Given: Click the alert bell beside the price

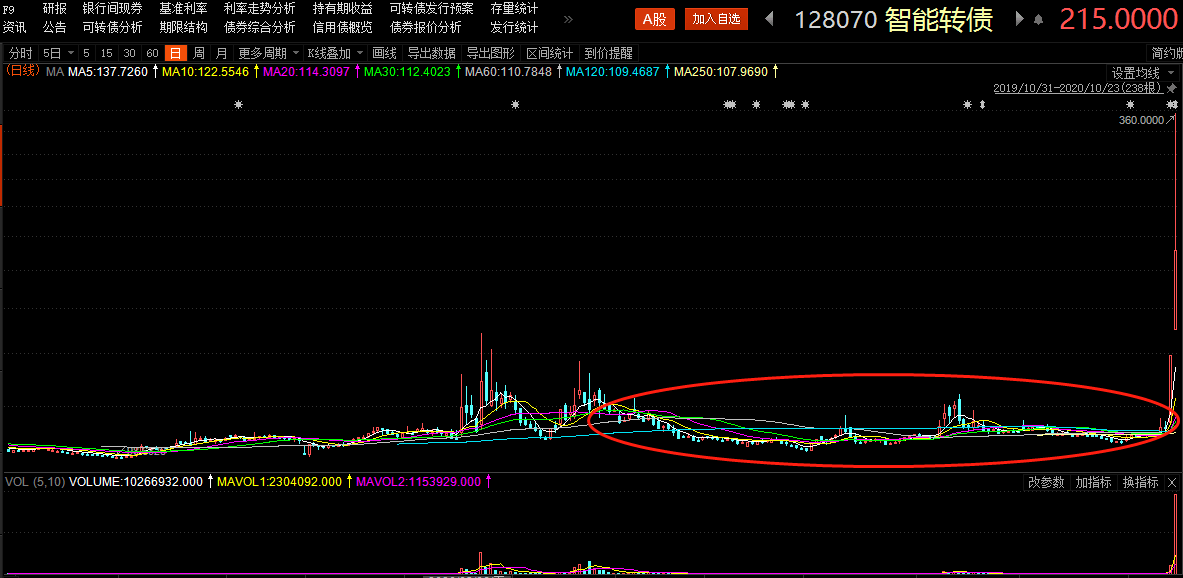Looking at the screenshot, I should tap(1038, 18).
